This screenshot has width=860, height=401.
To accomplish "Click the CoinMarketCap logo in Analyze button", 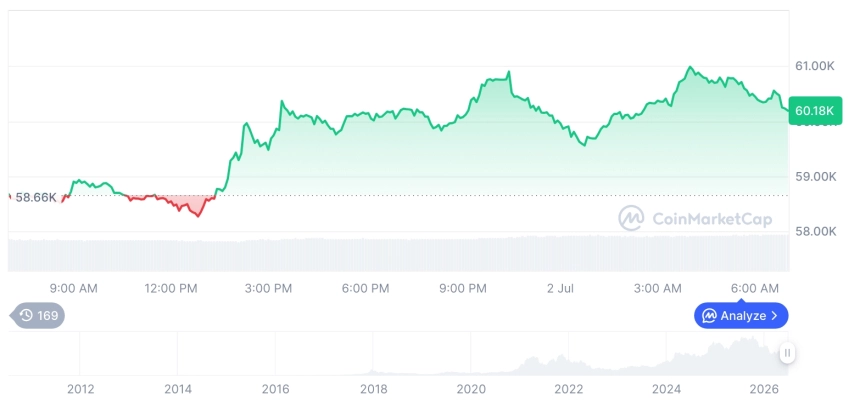I will [709, 316].
